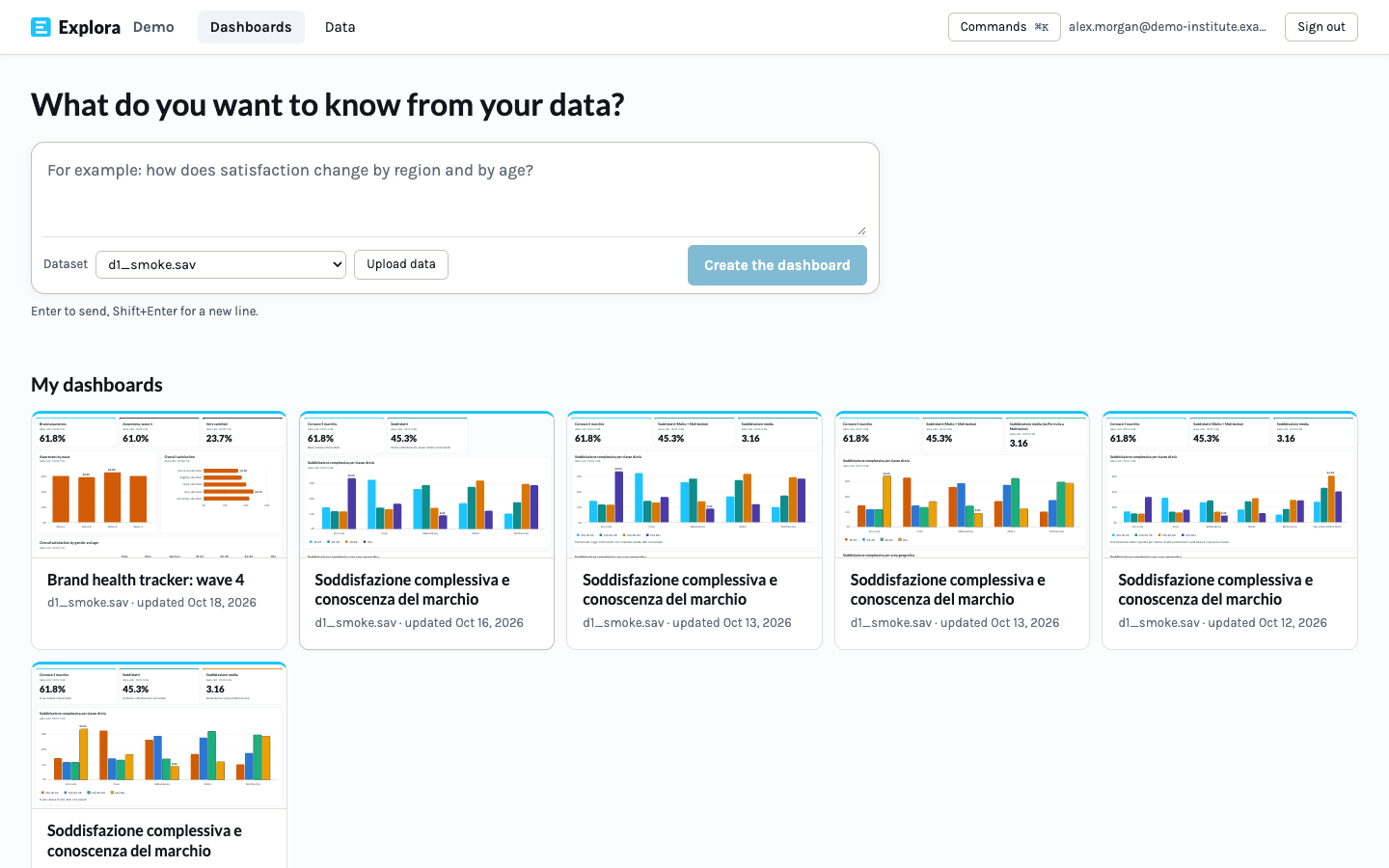Click the Brand health tracker: wave 4 title
The height and width of the screenshot is (868, 1389).
pyautogui.click(x=146, y=580)
